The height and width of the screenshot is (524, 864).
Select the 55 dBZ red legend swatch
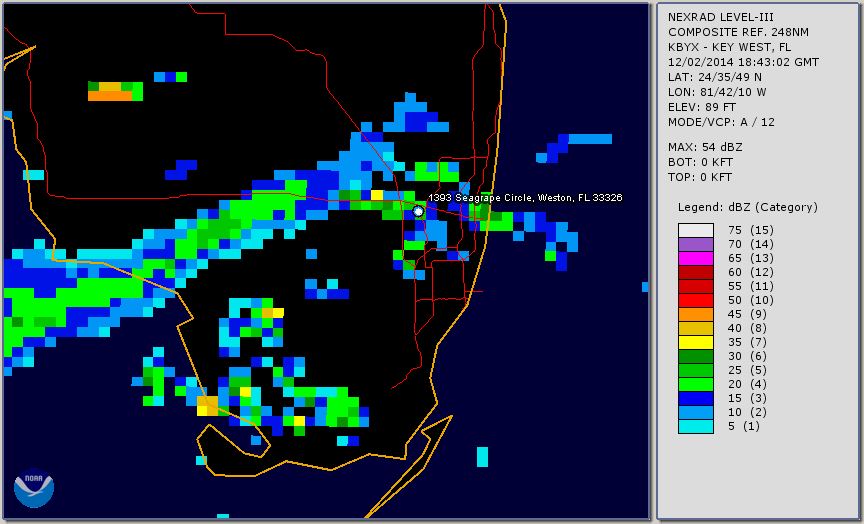[696, 287]
